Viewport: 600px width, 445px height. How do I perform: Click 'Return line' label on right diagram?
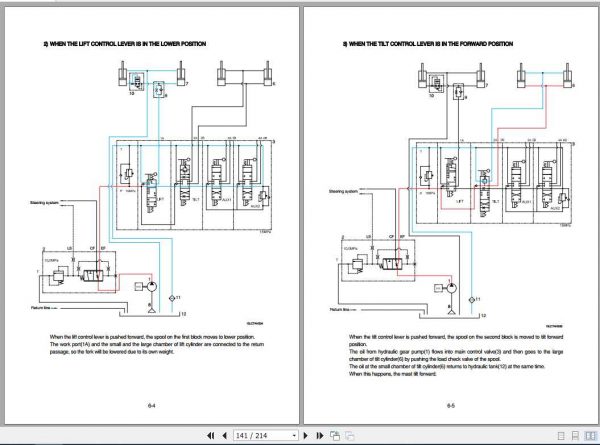coord(339,309)
